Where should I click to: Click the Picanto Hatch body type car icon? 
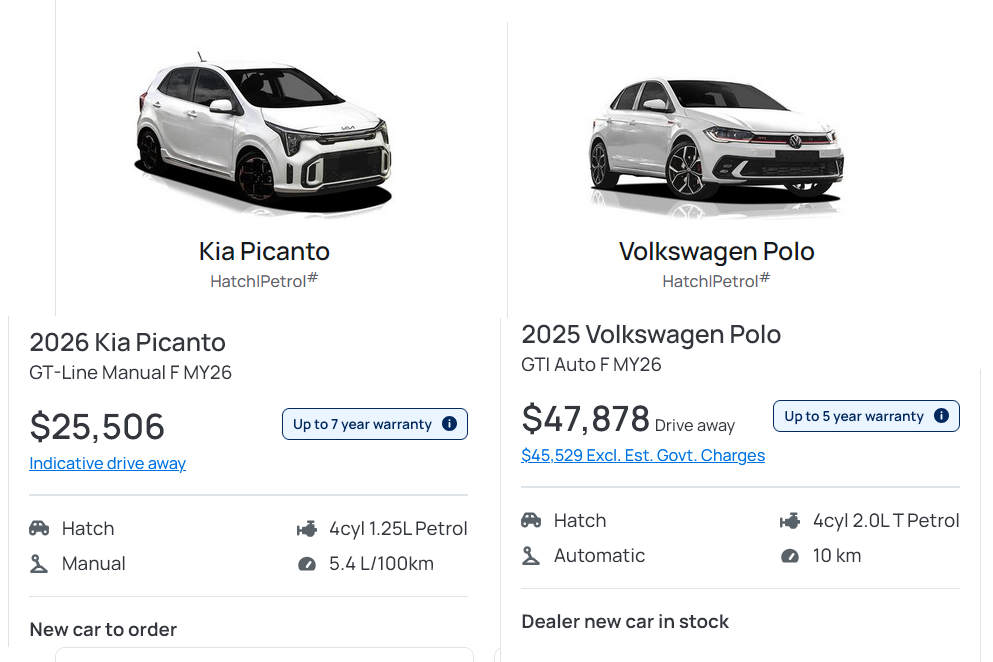39,528
